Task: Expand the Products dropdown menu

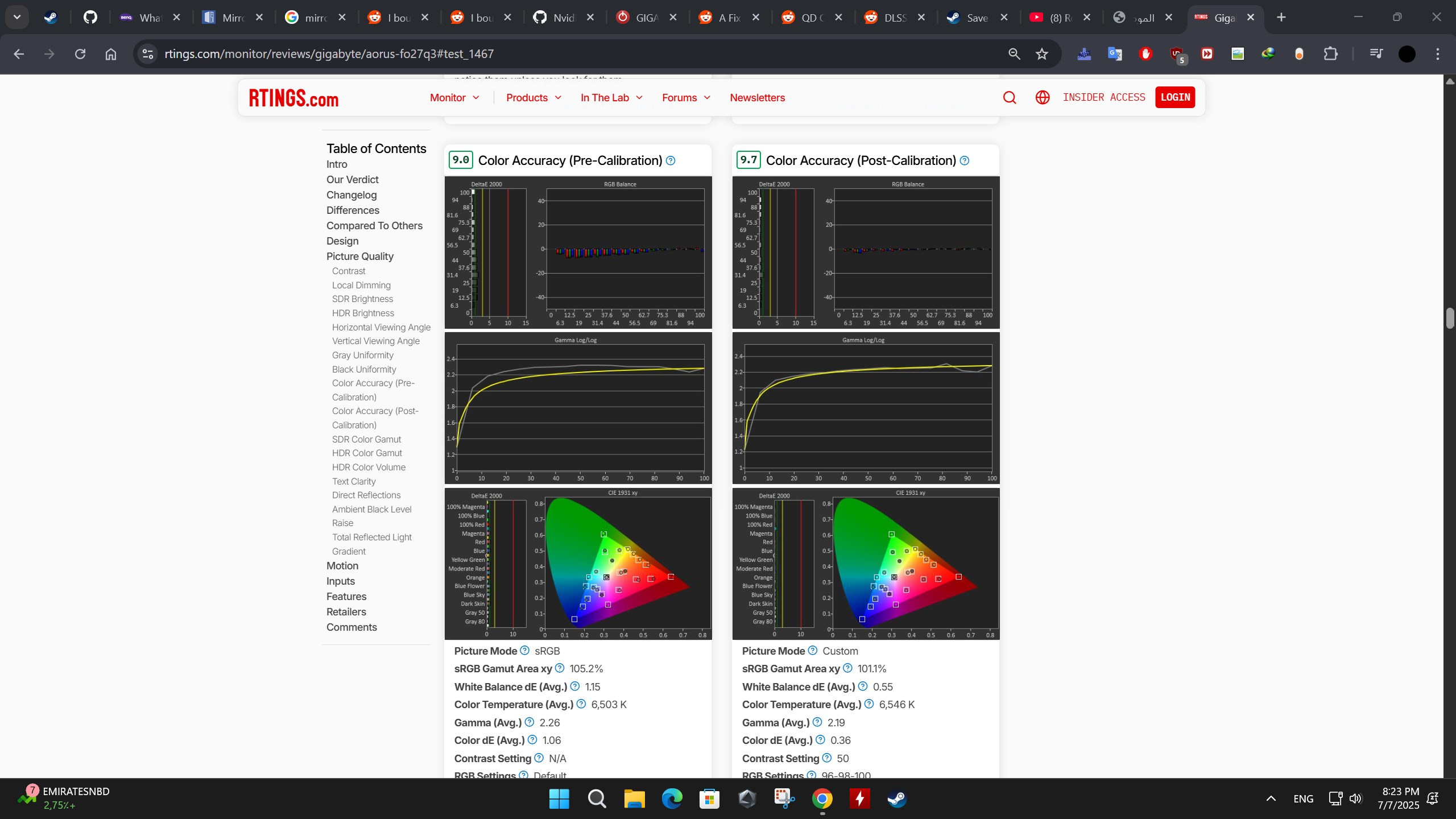Action: [534, 98]
